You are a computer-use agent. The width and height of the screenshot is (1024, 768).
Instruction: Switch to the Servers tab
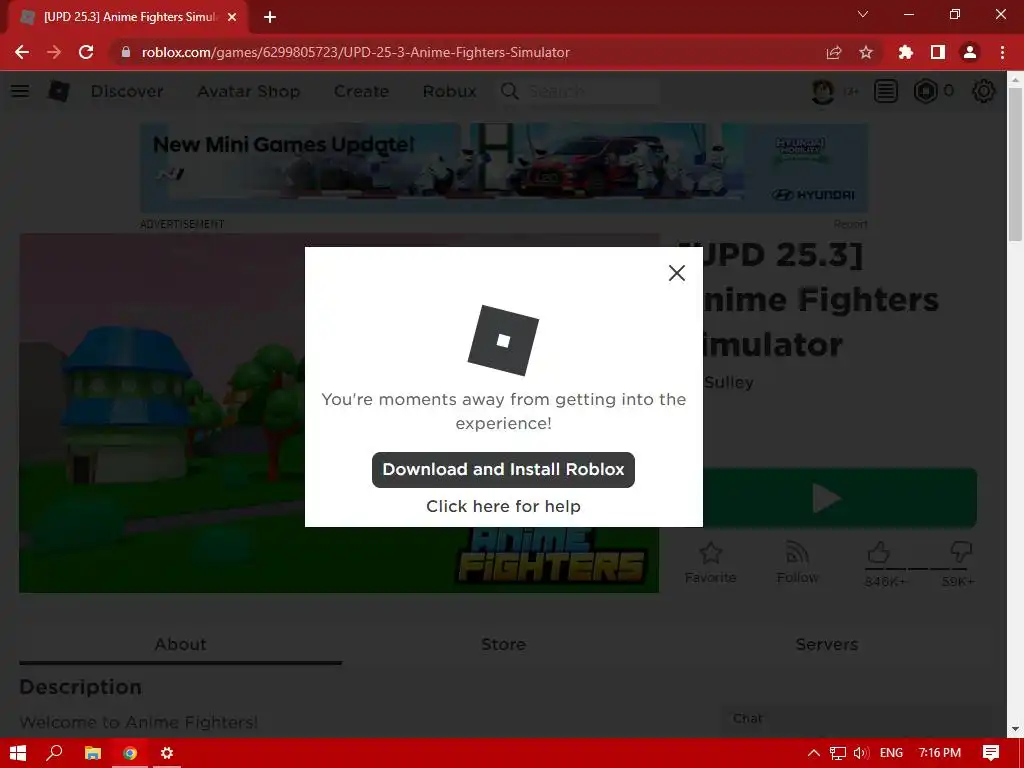[x=826, y=644]
